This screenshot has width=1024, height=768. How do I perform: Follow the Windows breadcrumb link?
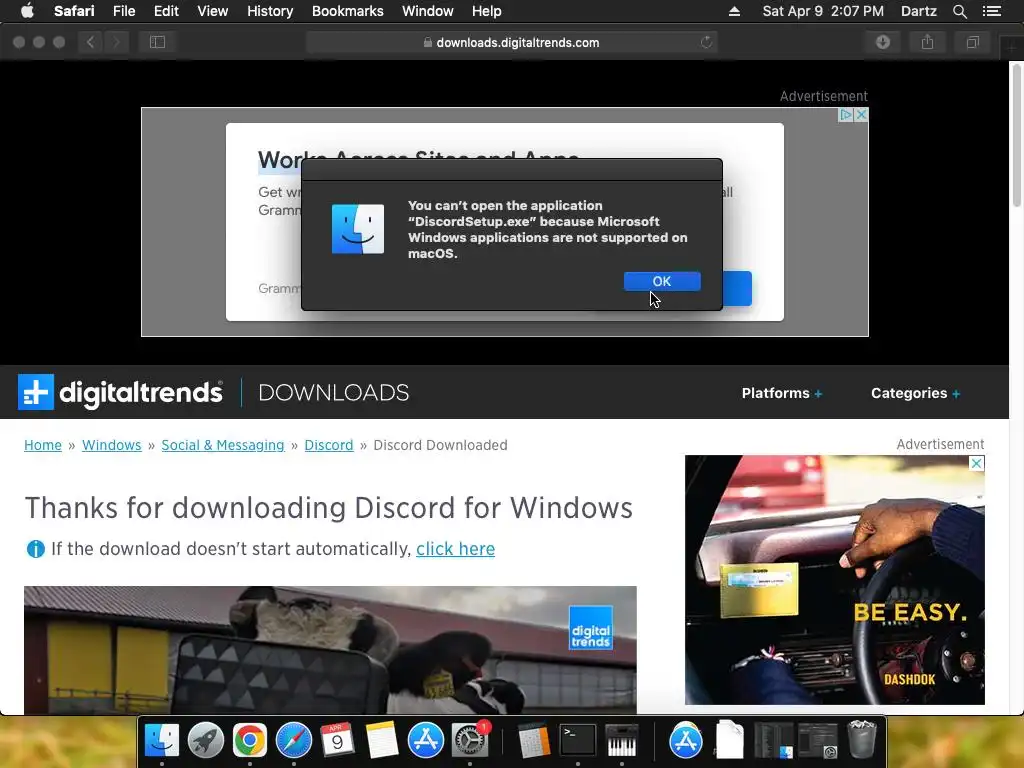pyautogui.click(x=111, y=445)
